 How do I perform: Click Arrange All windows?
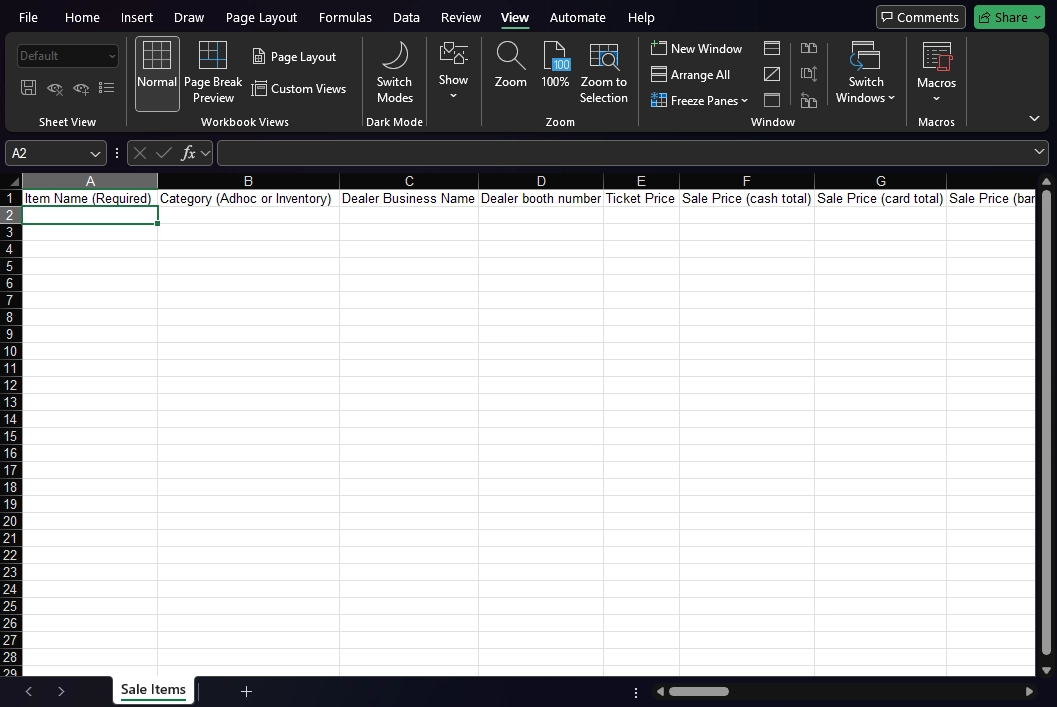[x=690, y=75]
